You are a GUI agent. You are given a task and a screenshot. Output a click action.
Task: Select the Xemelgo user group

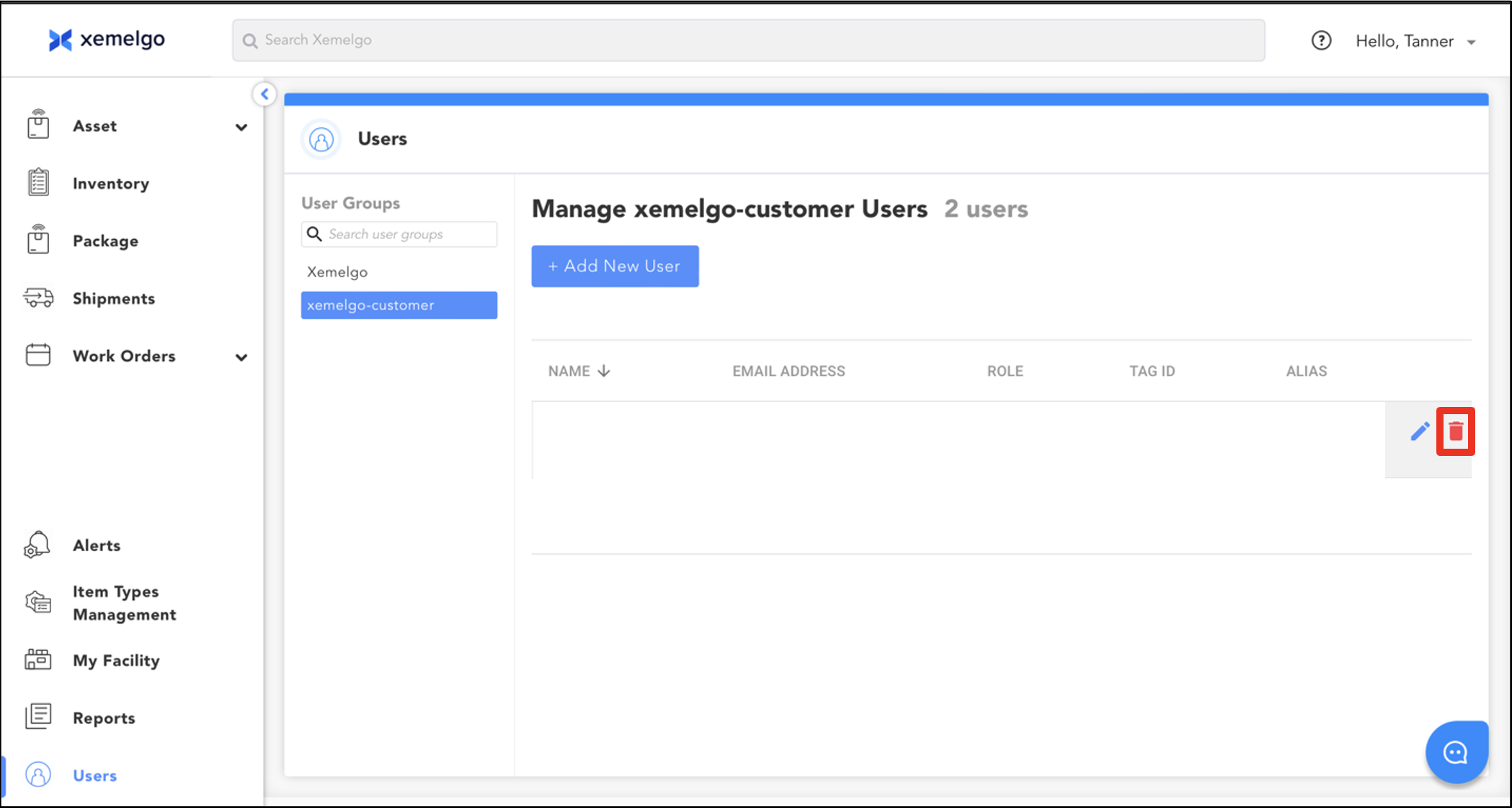click(337, 272)
